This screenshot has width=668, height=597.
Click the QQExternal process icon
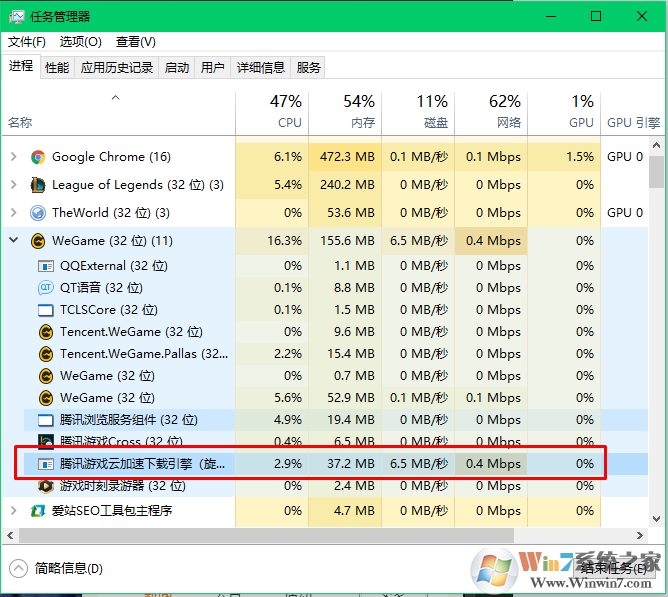[x=46, y=266]
